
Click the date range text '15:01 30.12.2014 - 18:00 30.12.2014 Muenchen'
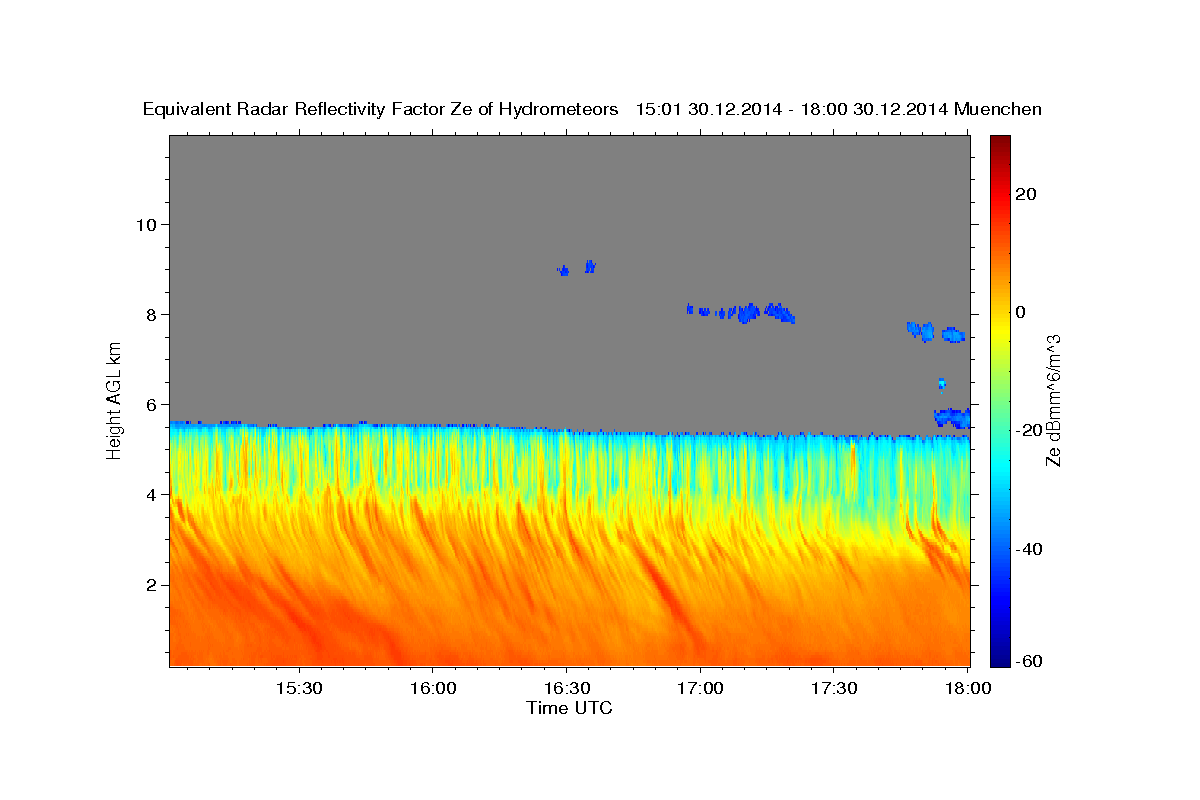click(x=839, y=110)
